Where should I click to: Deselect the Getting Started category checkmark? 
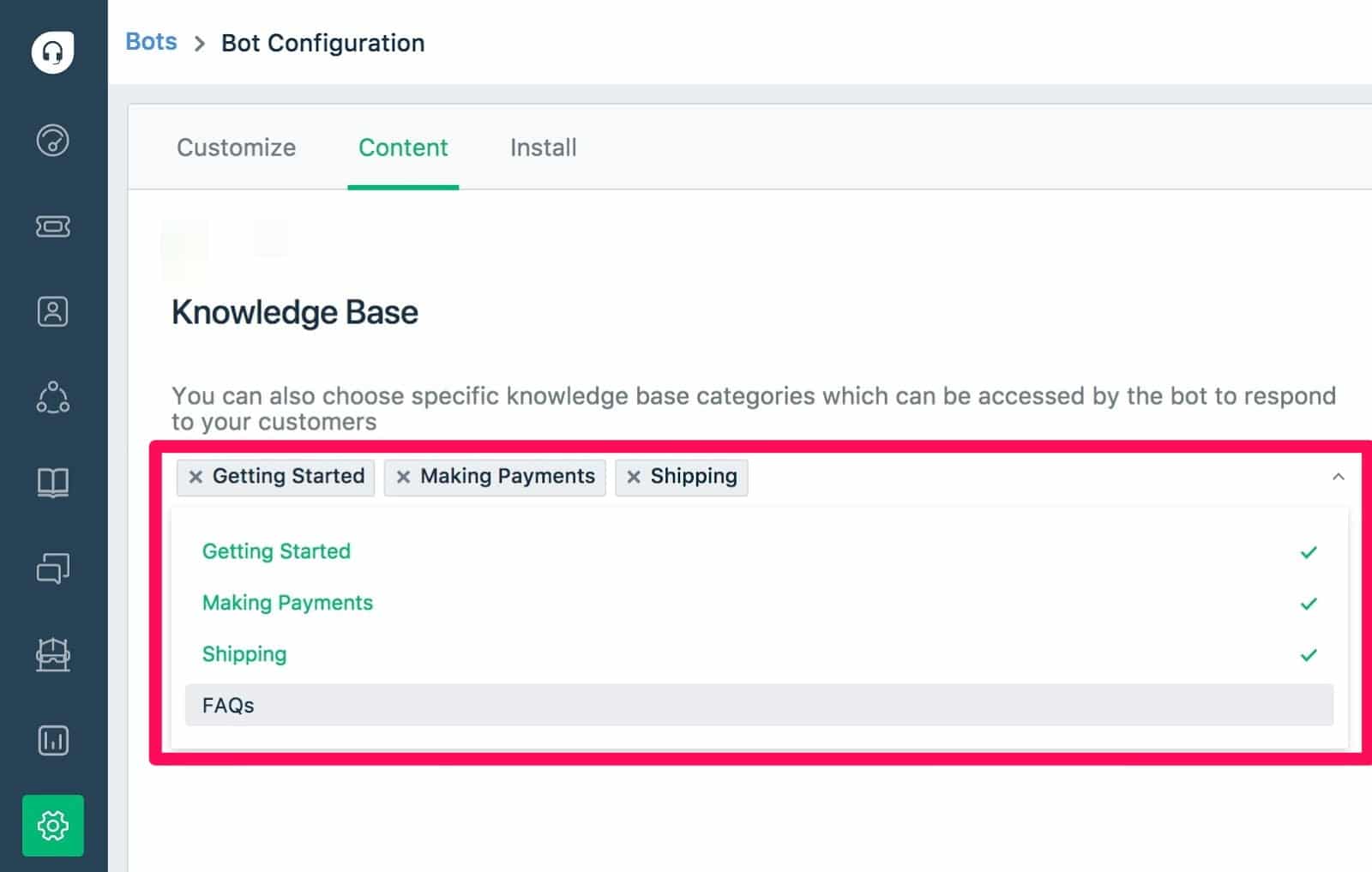point(1308,551)
